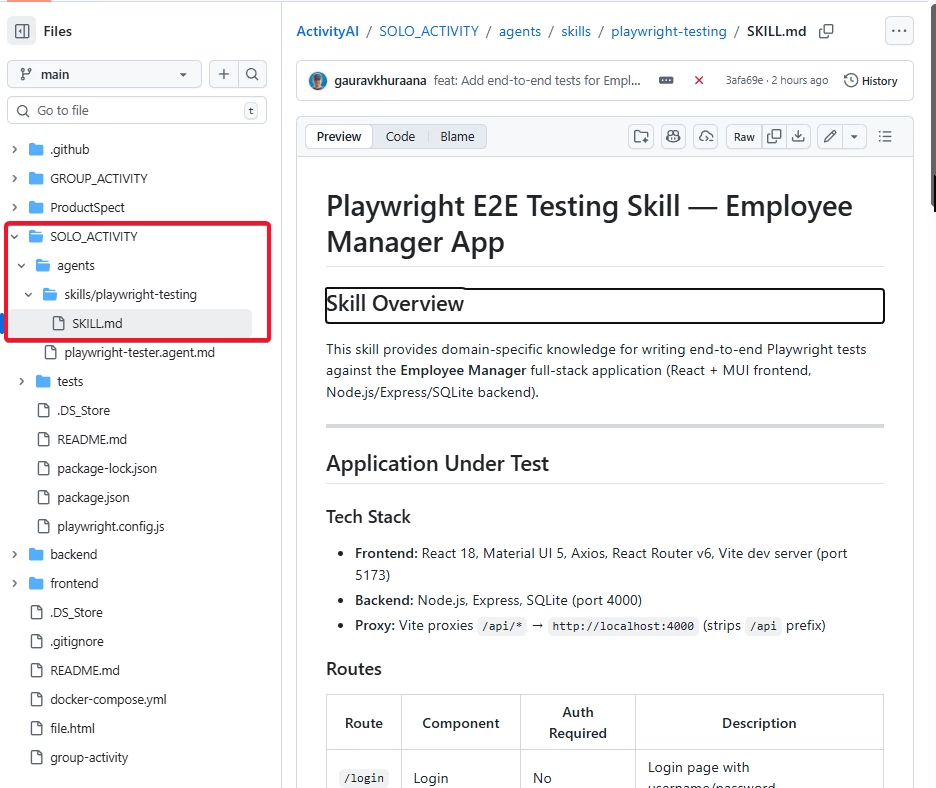Viewport: 936px width, 788px height.
Task: Click the /login route cell
Action: point(364,778)
